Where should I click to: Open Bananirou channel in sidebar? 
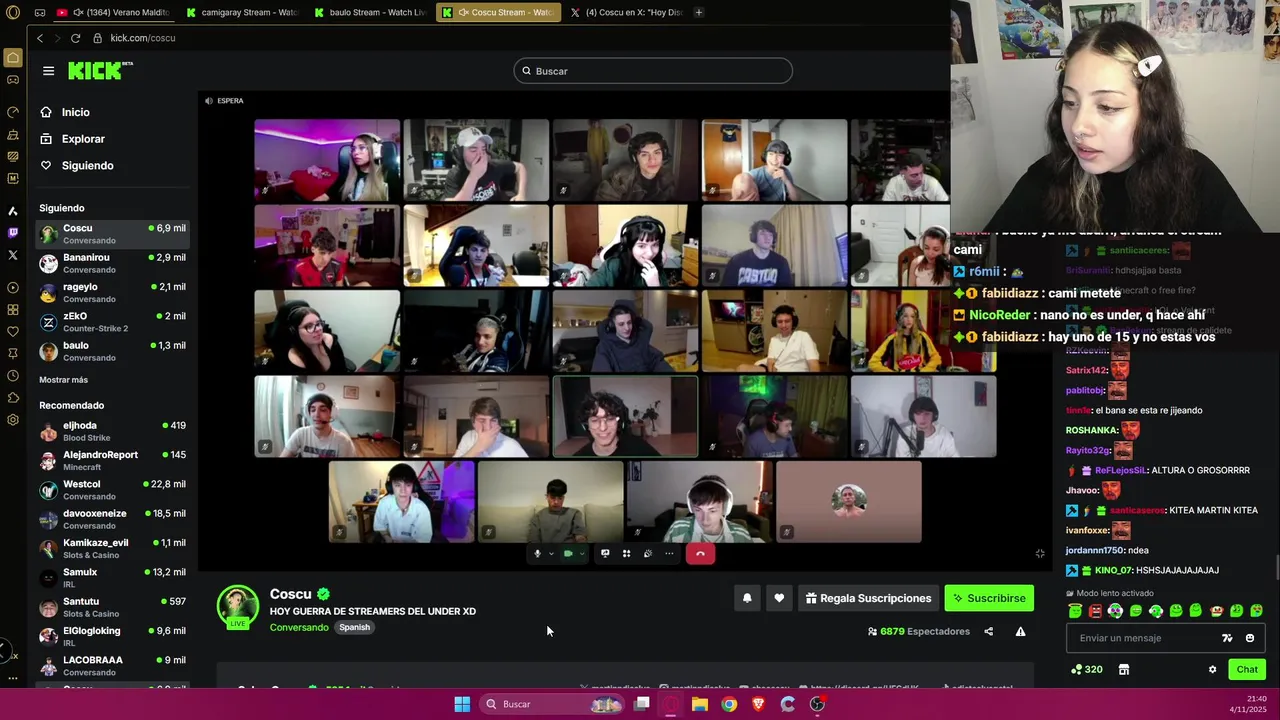pos(112,263)
